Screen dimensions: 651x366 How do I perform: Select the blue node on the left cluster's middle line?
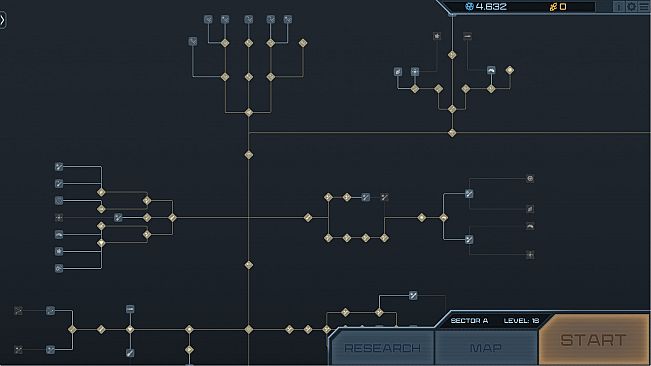tap(118, 217)
